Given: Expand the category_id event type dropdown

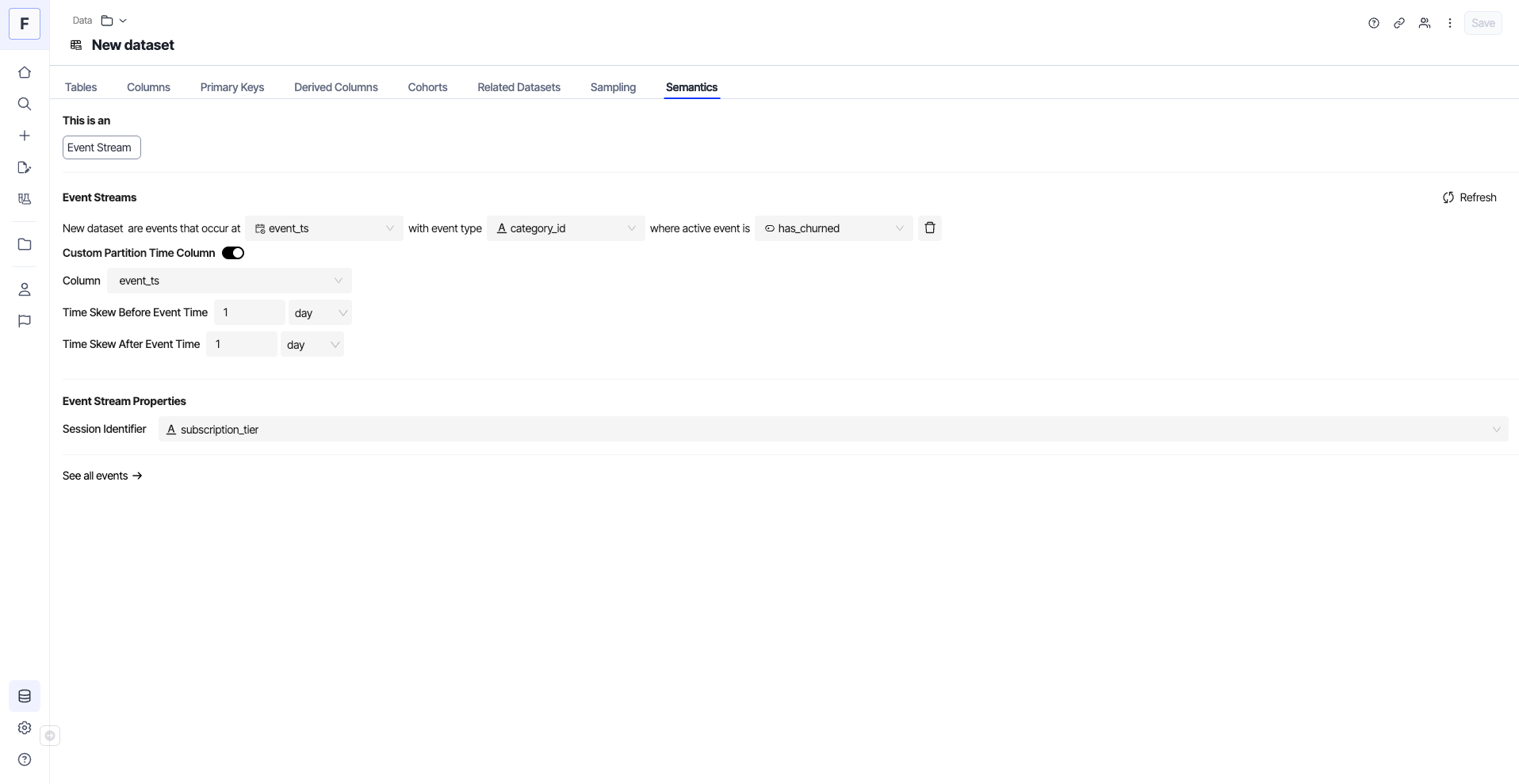Looking at the screenshot, I should click(565, 228).
